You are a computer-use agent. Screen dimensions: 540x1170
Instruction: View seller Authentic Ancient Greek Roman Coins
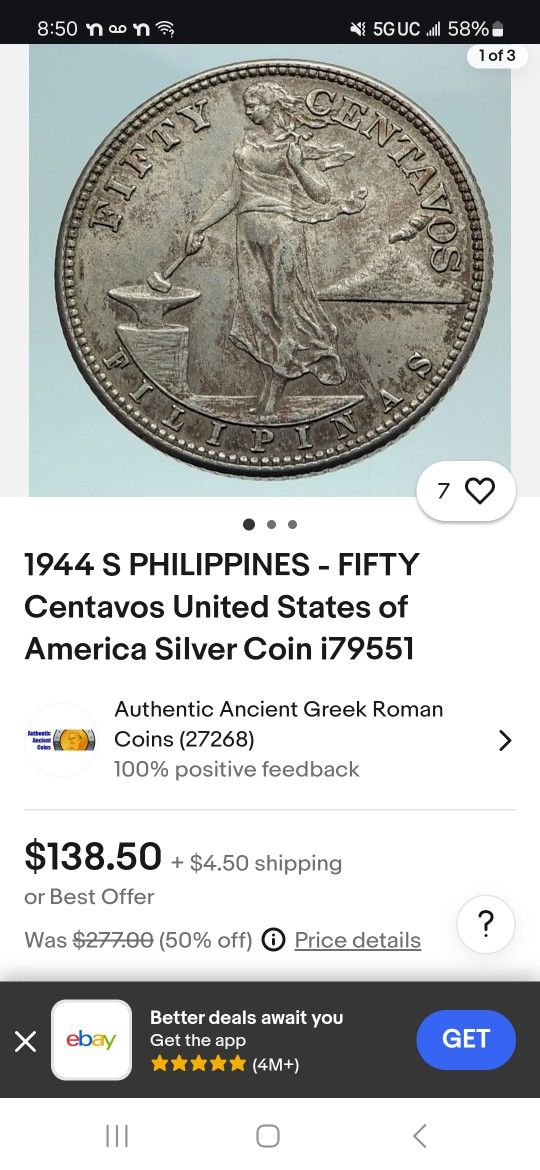click(x=278, y=724)
